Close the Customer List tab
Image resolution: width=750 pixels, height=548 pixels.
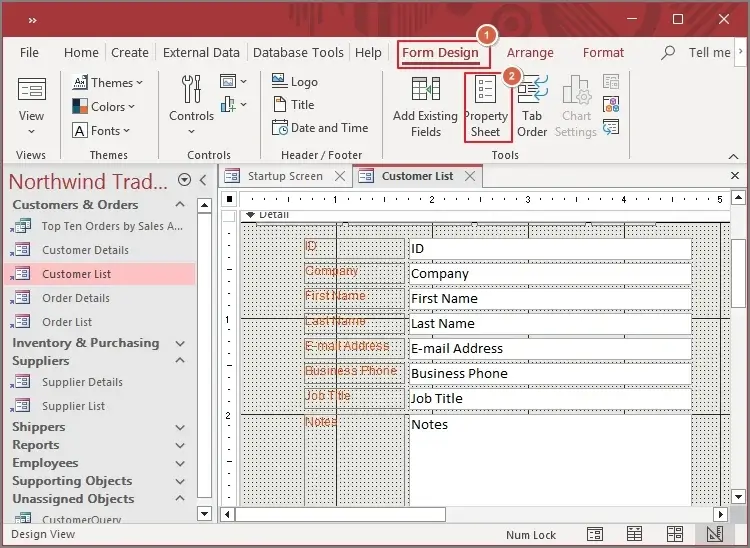470,176
